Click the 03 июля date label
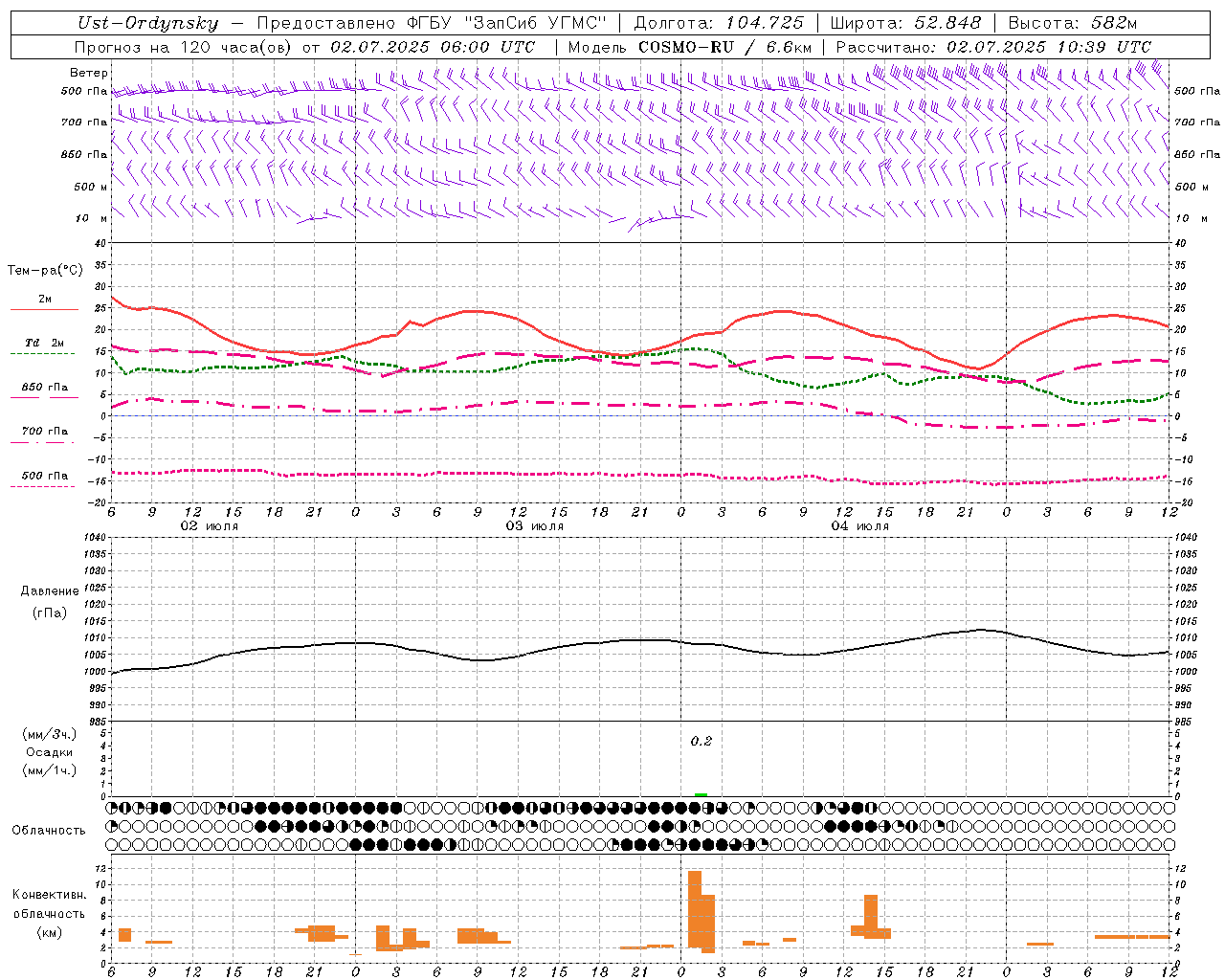Screen dimensions: 1225x980 pos(535,526)
